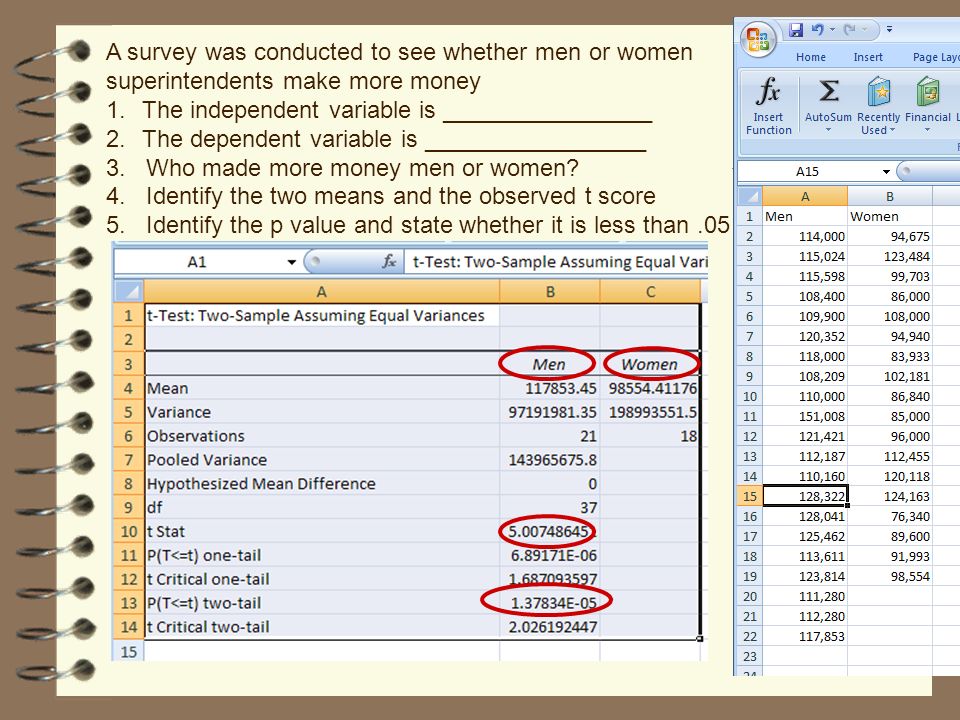Screen dimensions: 960x720
Task: Click the Save floppy-disk icon
Action: [795, 29]
